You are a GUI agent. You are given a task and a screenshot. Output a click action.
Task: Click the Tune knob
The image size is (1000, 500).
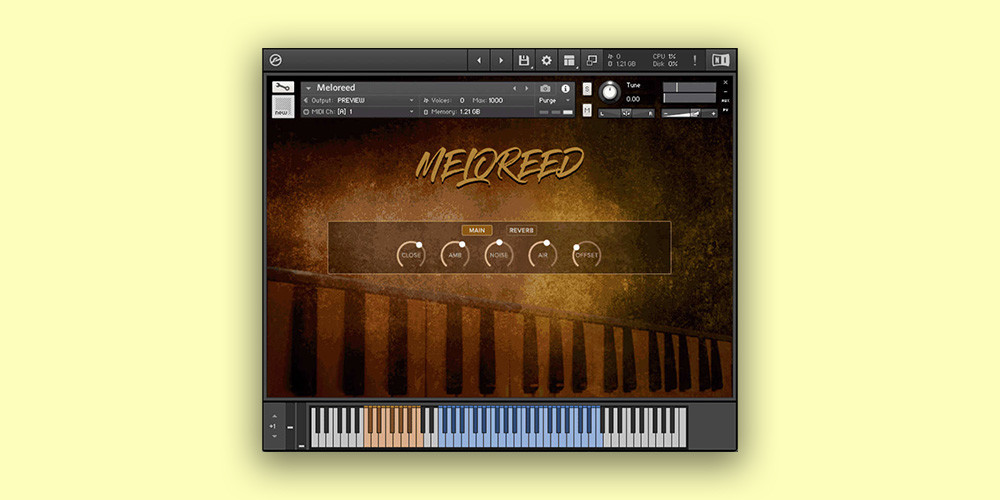(609, 91)
